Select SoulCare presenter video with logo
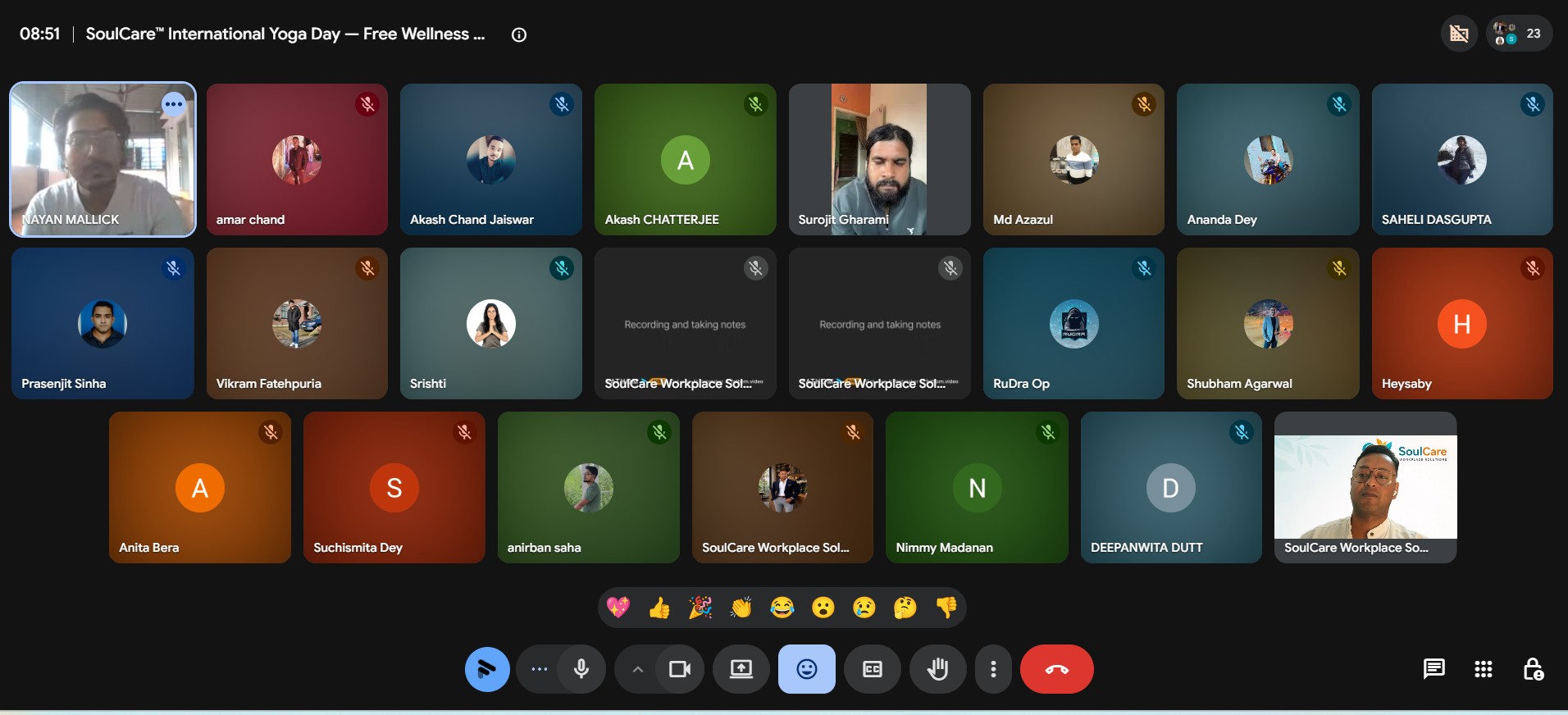The height and width of the screenshot is (715, 1568). tap(1365, 487)
